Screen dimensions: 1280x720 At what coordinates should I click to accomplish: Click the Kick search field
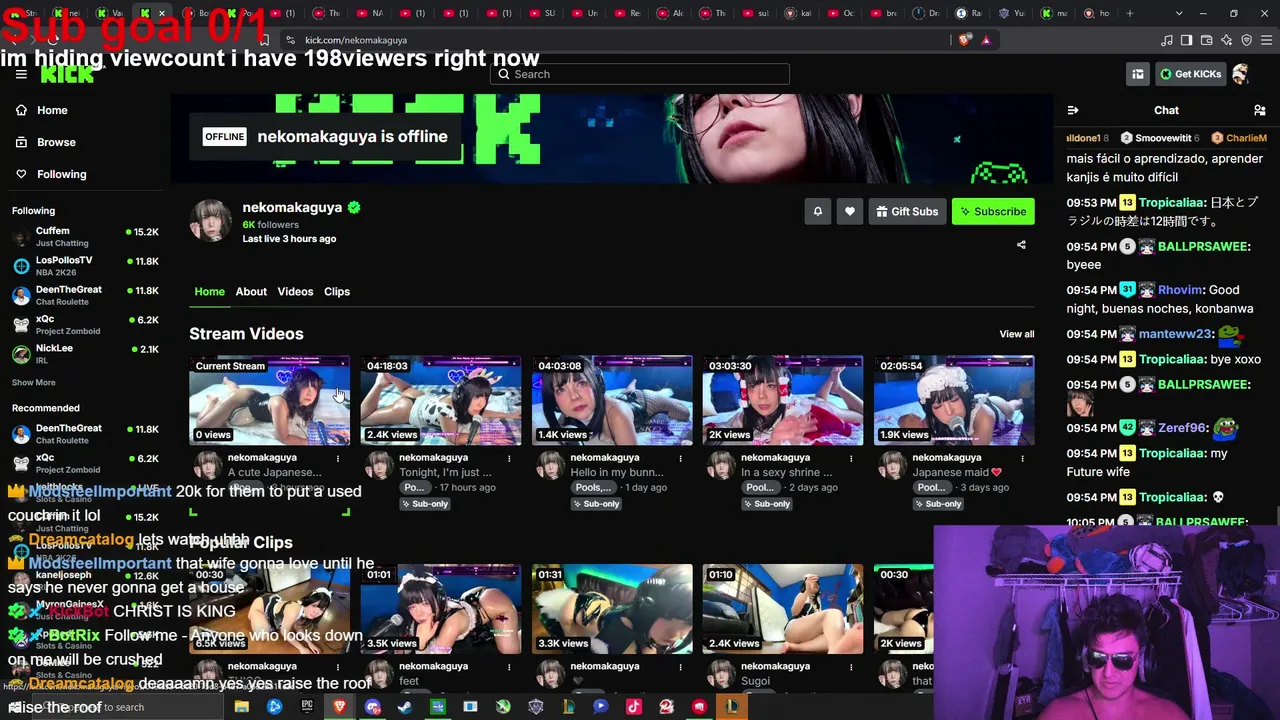[640, 74]
